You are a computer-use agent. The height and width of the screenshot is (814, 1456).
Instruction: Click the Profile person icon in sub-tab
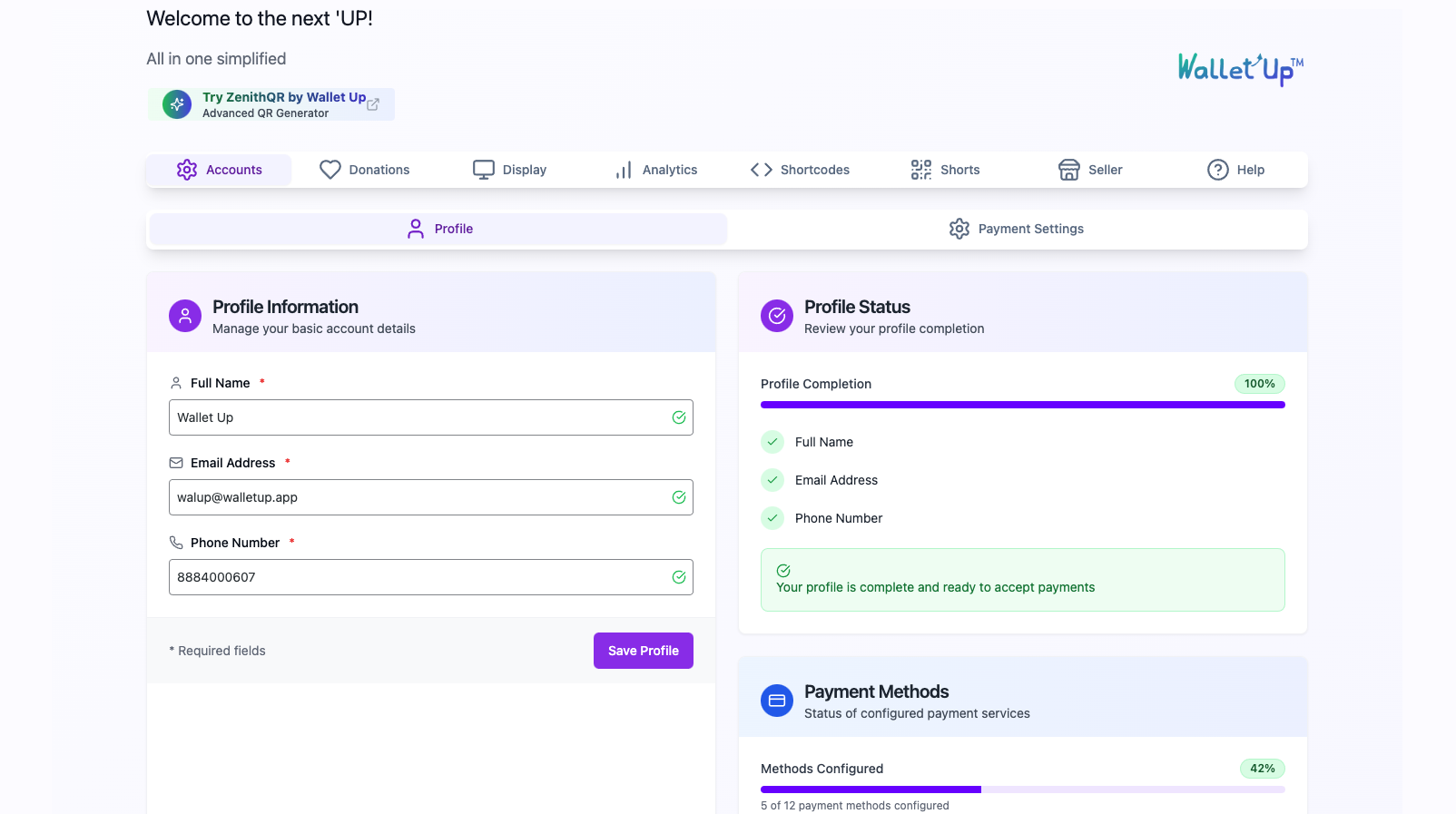[416, 229]
